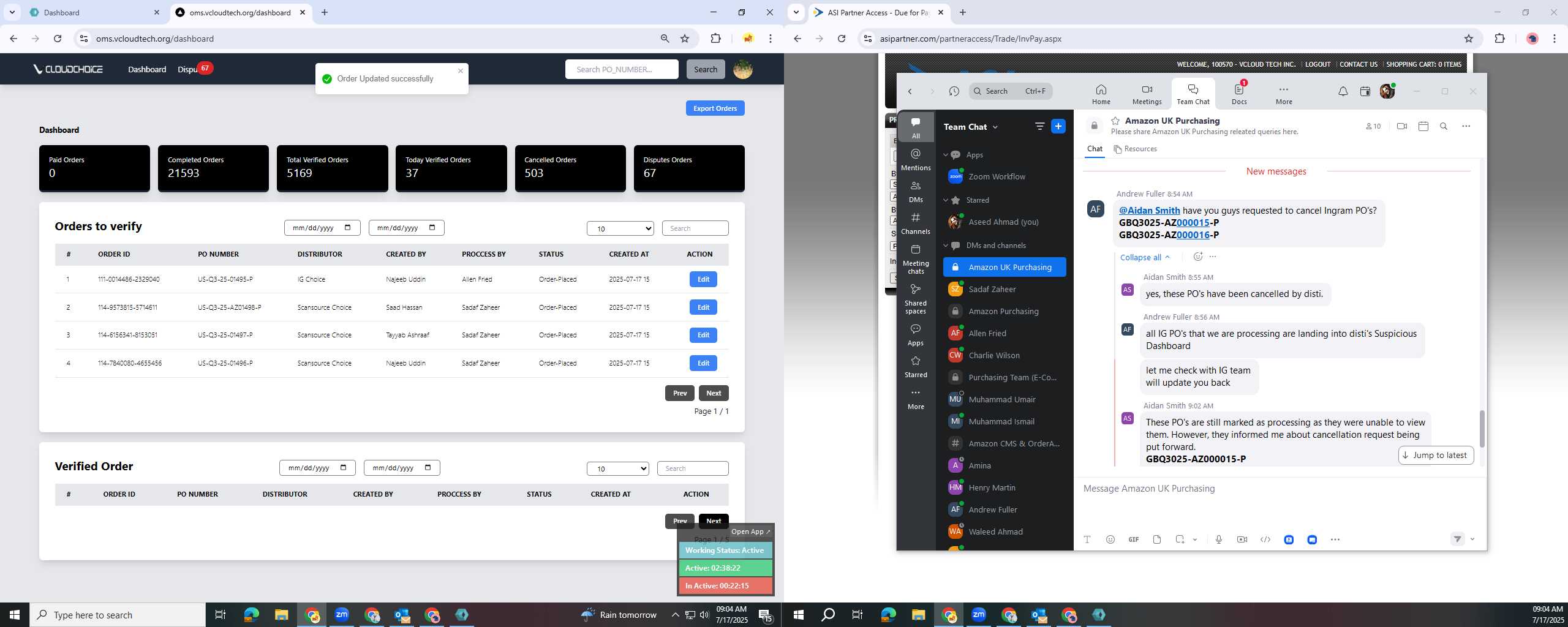1568x627 pixels.
Task: Search within Amazon UK Purchasing chat
Action: point(1443,126)
